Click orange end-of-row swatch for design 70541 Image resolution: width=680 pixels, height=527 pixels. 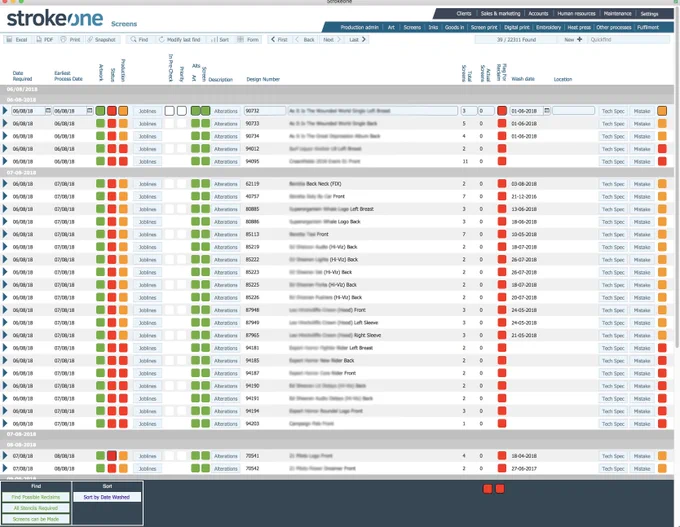tap(662, 456)
